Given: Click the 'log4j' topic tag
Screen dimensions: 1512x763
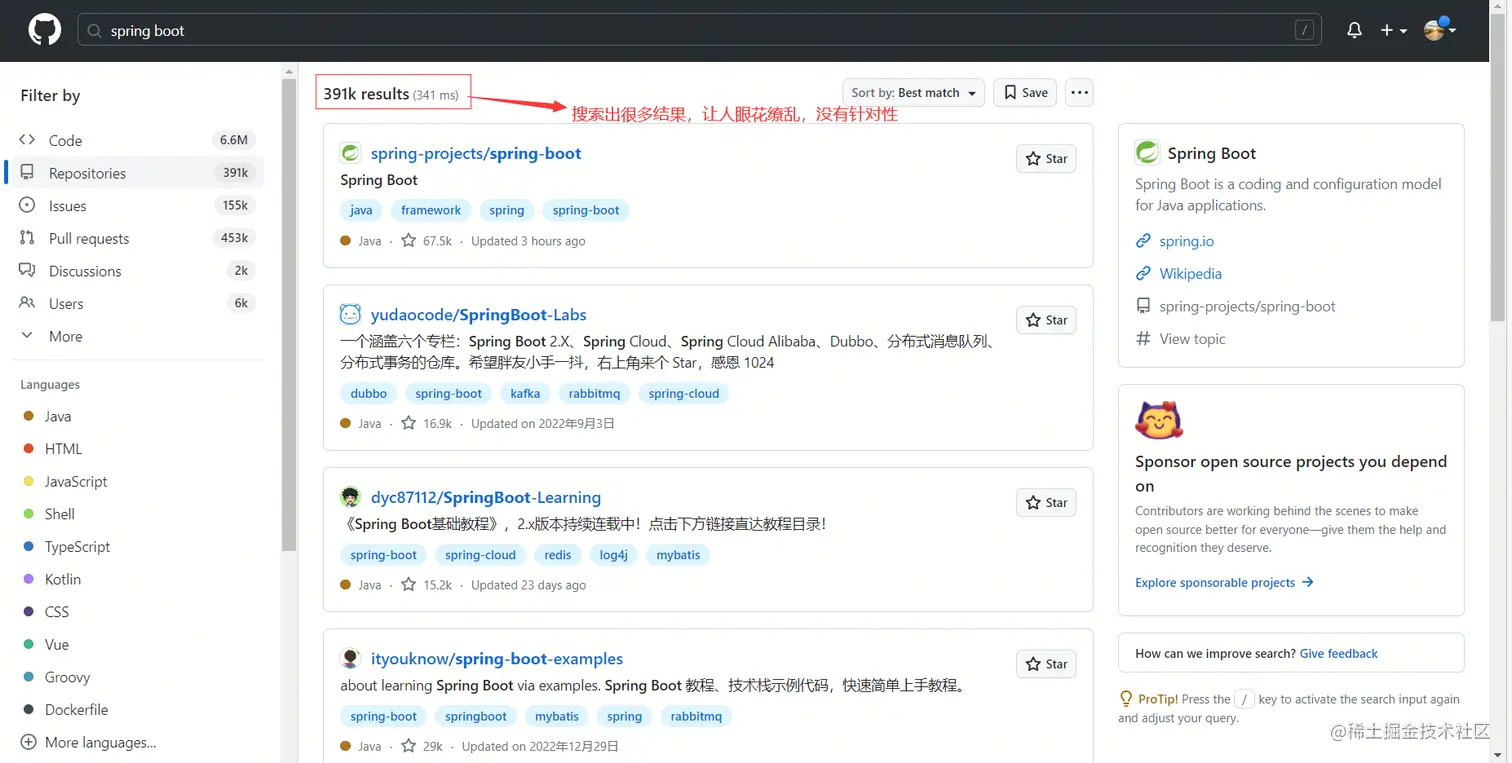Looking at the screenshot, I should (613, 555).
